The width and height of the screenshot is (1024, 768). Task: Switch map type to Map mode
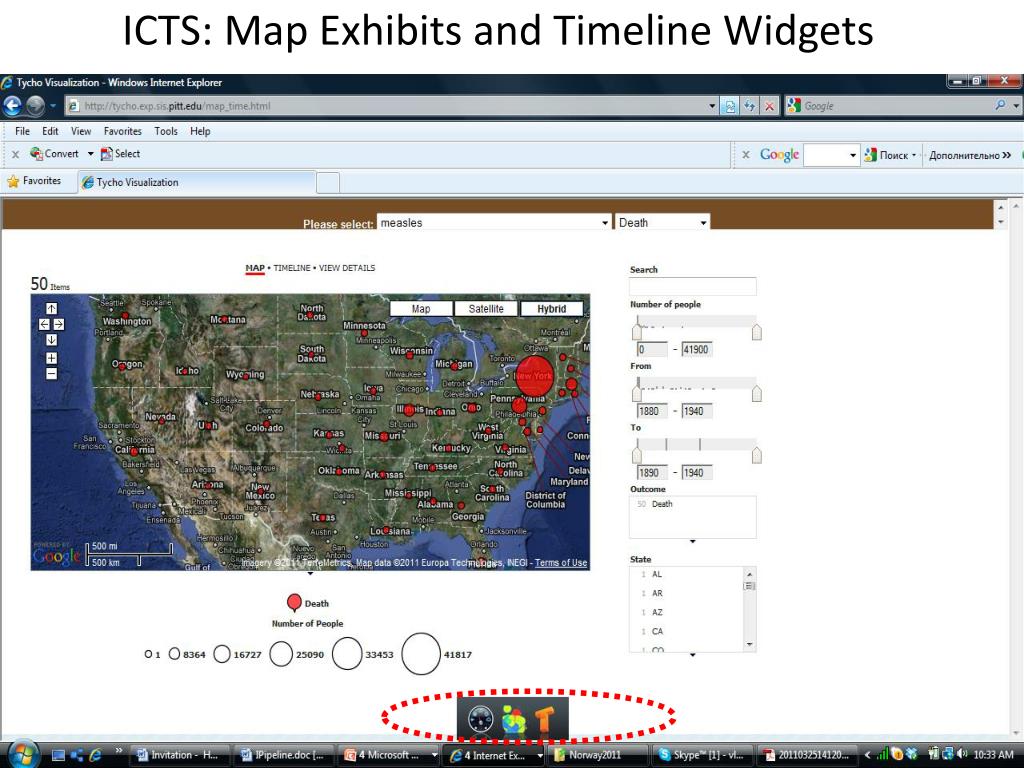pyautogui.click(x=421, y=309)
